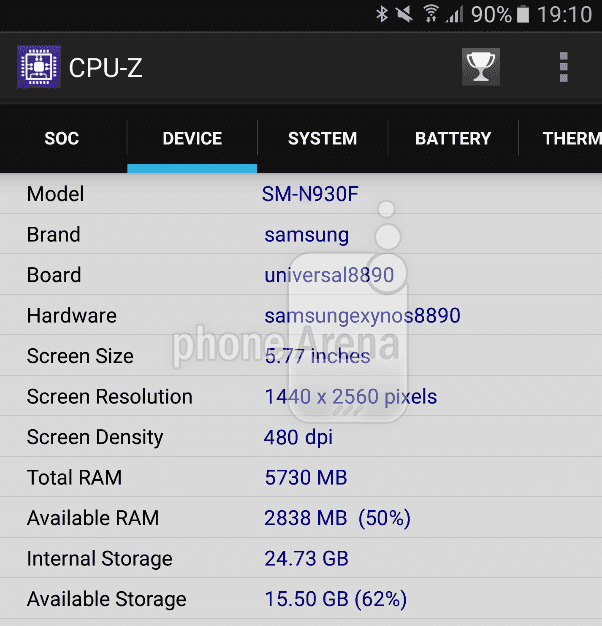Tap the cellular signal bars icon

click(x=455, y=14)
